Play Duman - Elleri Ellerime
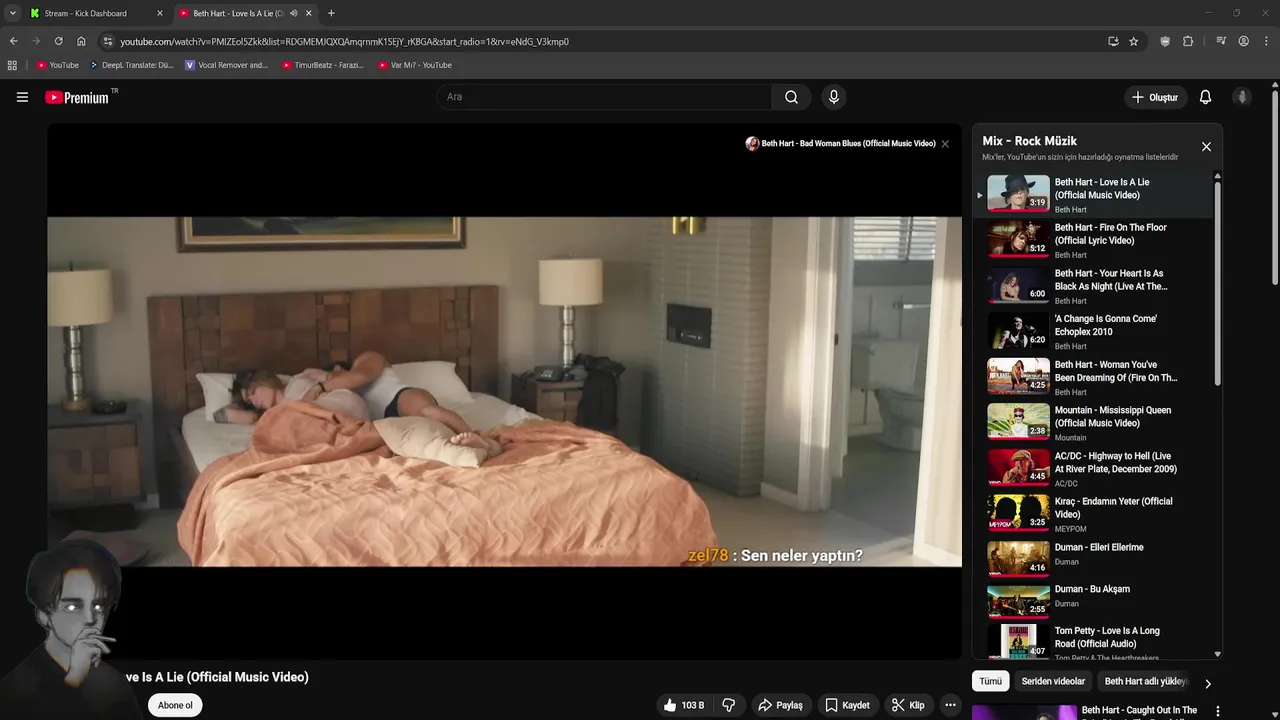Screen dimensions: 1280x720 click(x=1099, y=547)
